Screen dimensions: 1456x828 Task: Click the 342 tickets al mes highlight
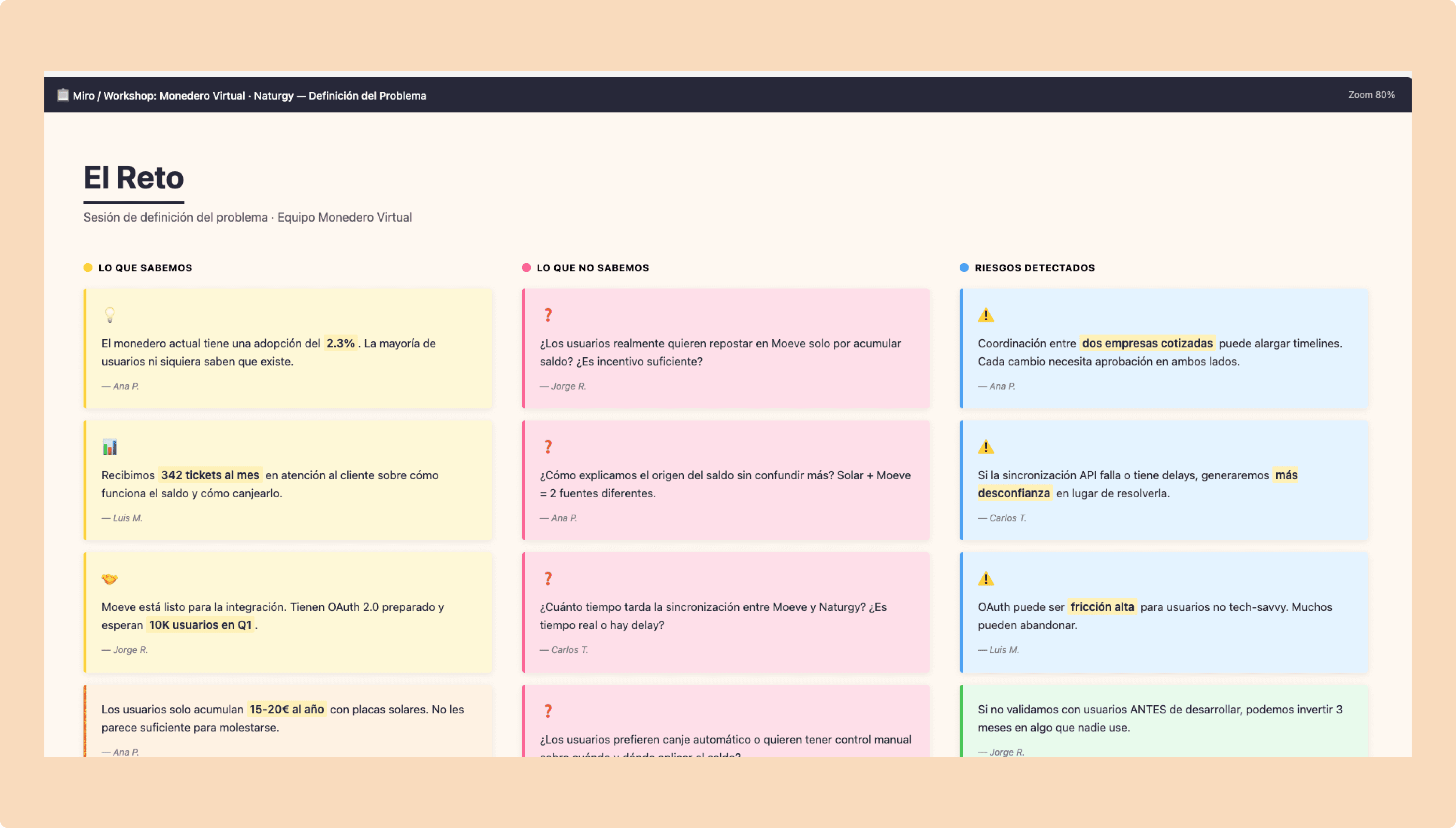pyautogui.click(x=210, y=475)
